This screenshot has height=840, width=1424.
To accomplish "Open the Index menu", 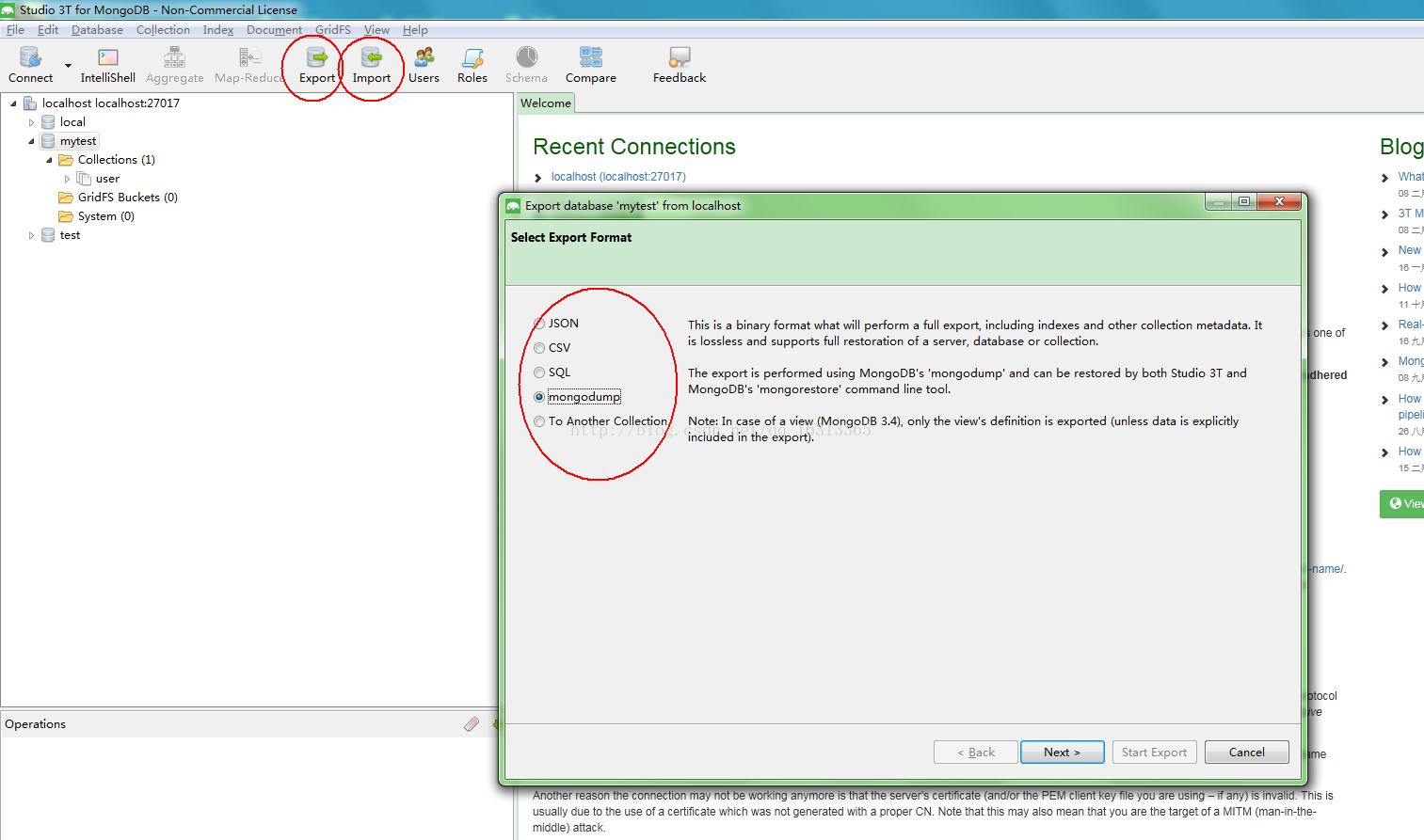I will (x=218, y=29).
